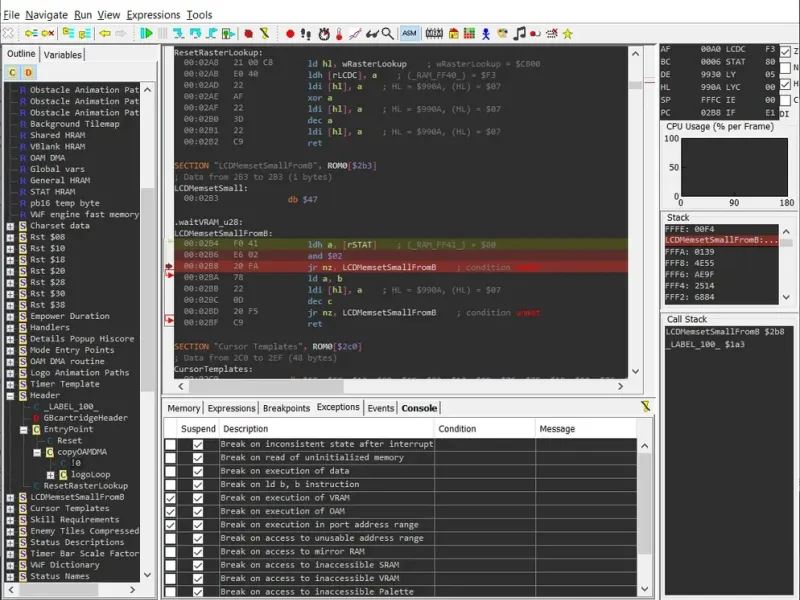Uncheck break on execution of VRAM
This screenshot has height=600, width=800.
[x=170, y=498]
